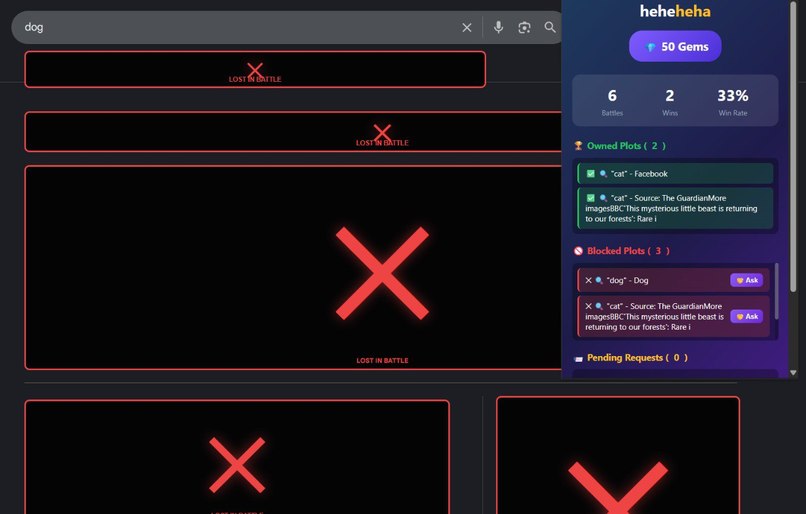Open image search with the camera lens icon

(524, 28)
